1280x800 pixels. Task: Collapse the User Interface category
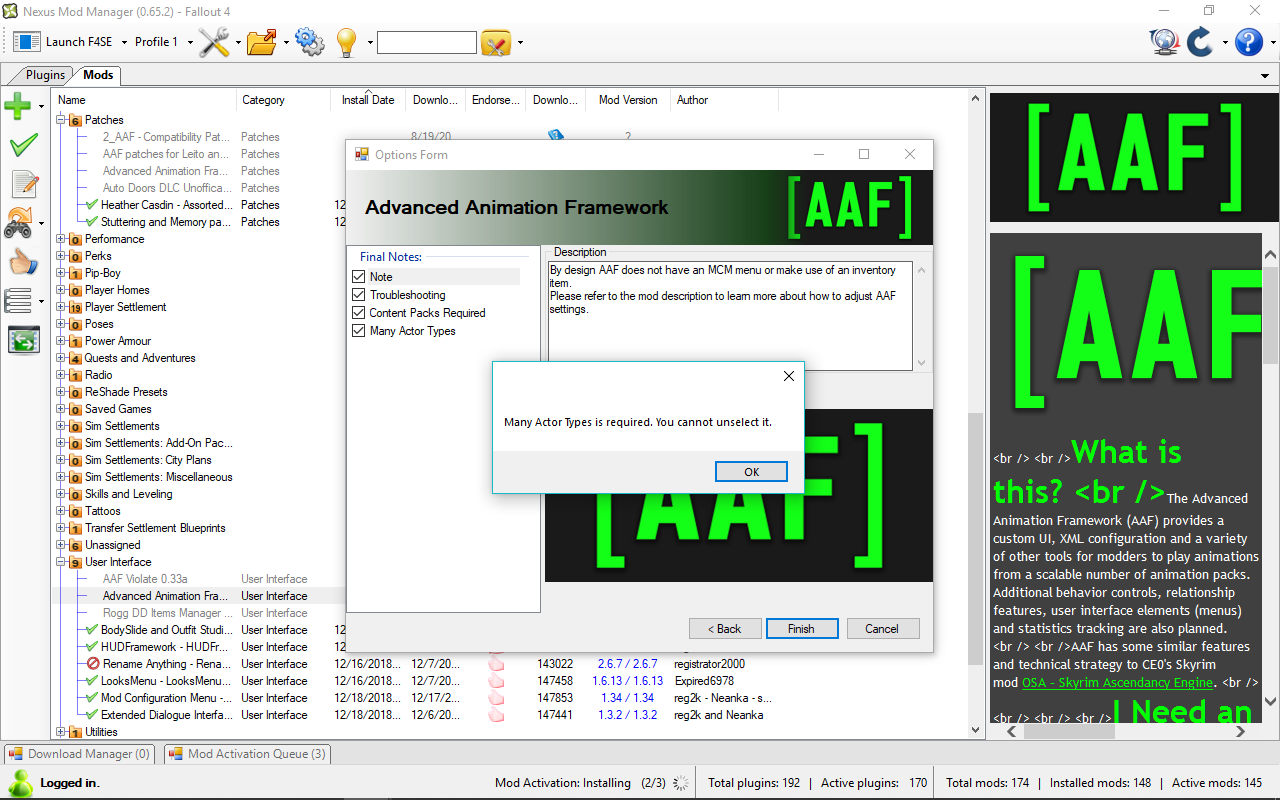[x=61, y=561]
